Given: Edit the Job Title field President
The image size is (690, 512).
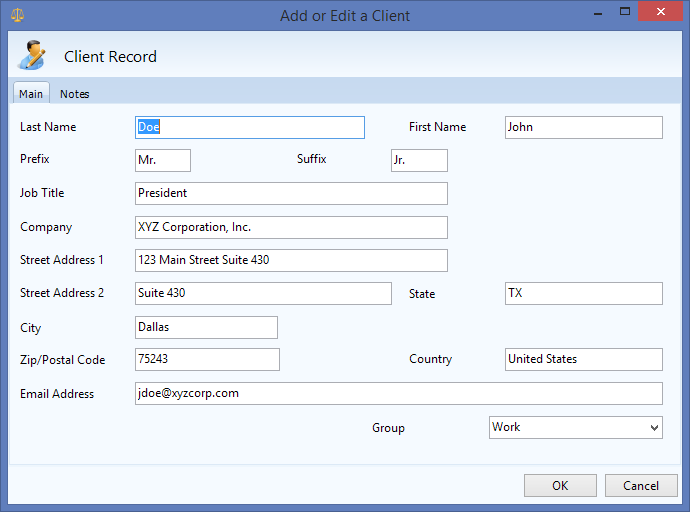Looking at the screenshot, I should (291, 194).
